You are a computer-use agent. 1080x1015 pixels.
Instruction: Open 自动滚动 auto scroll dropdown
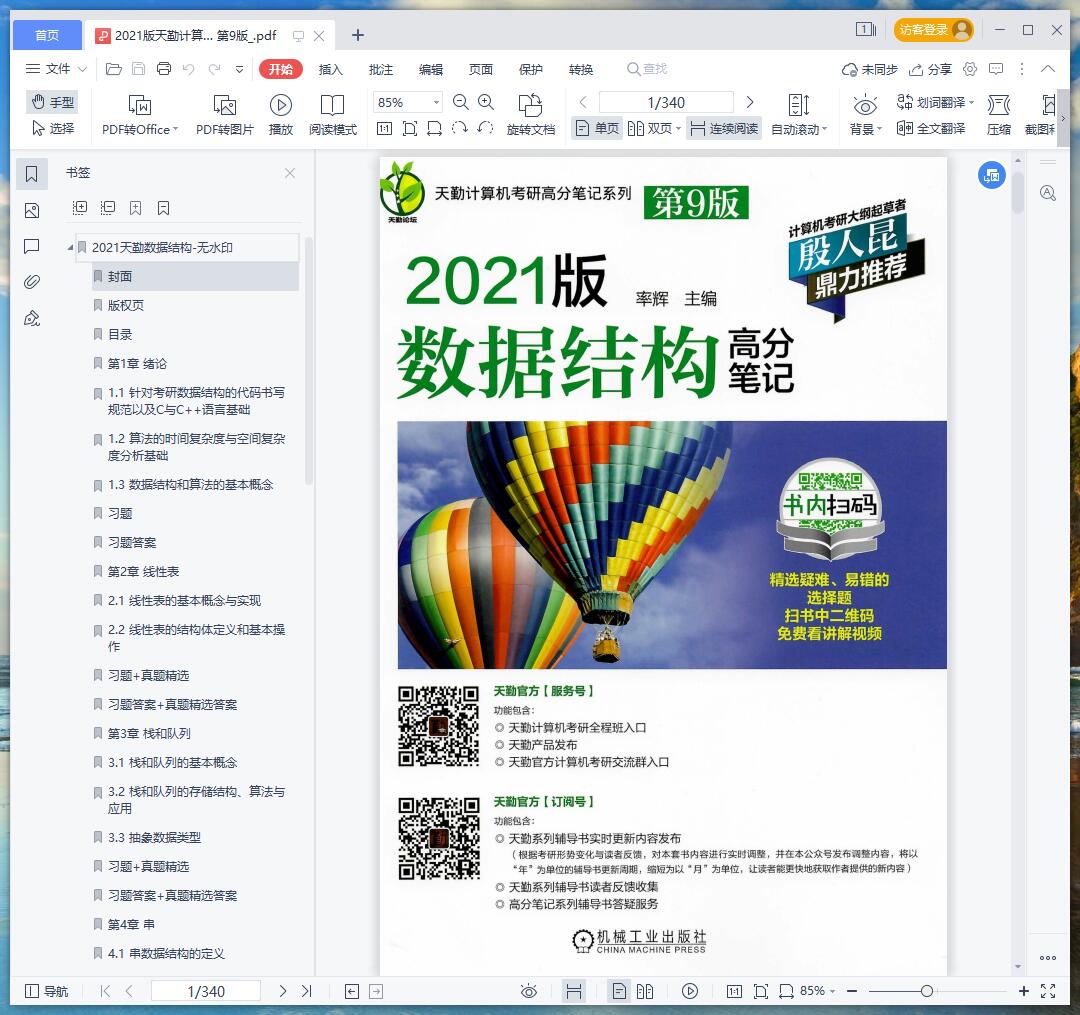[799, 114]
